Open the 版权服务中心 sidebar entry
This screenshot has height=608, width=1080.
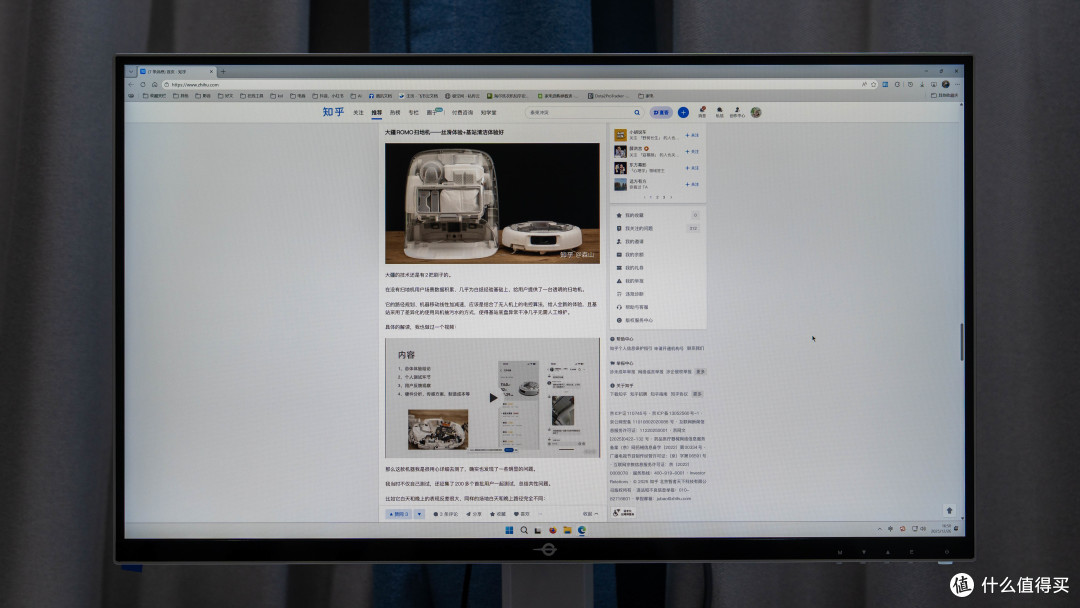click(657, 320)
